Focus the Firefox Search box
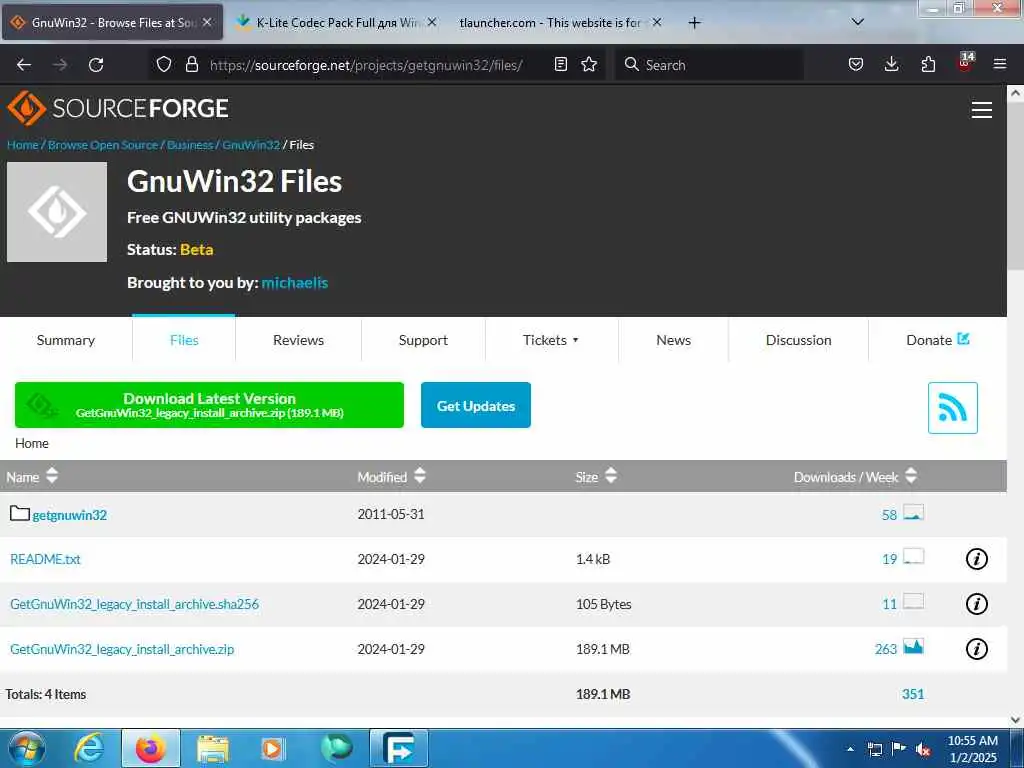Image resolution: width=1024 pixels, height=768 pixels. [x=709, y=65]
